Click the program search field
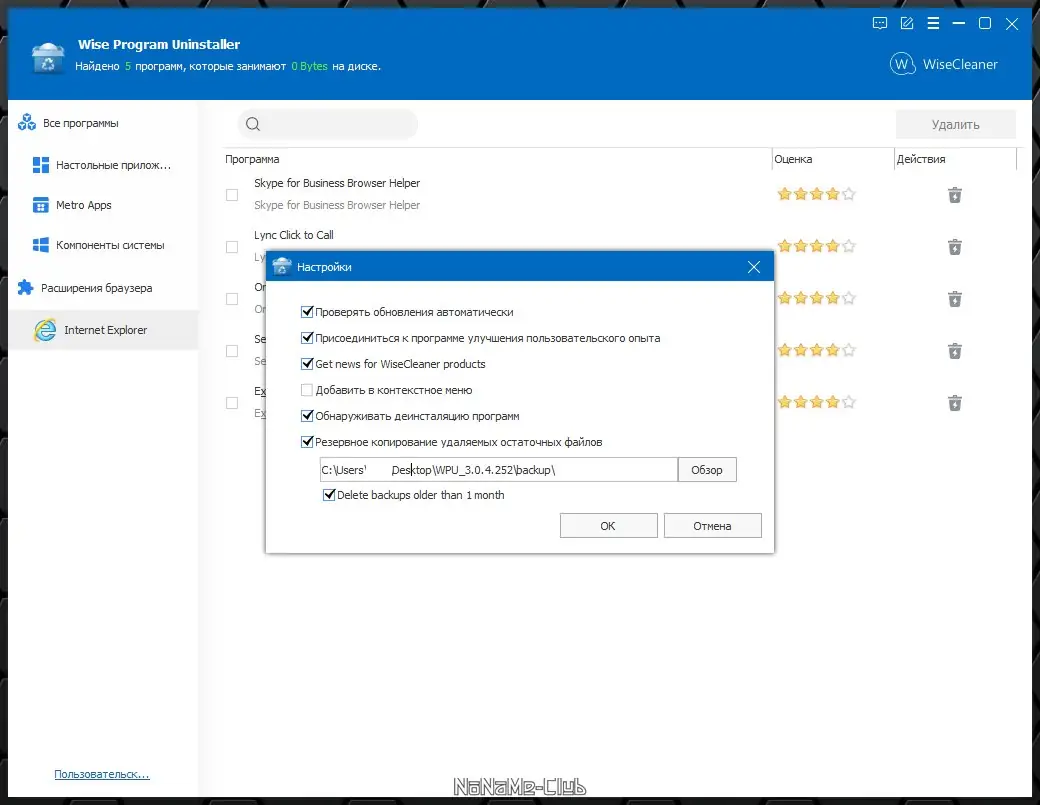1040x805 pixels. [x=328, y=124]
